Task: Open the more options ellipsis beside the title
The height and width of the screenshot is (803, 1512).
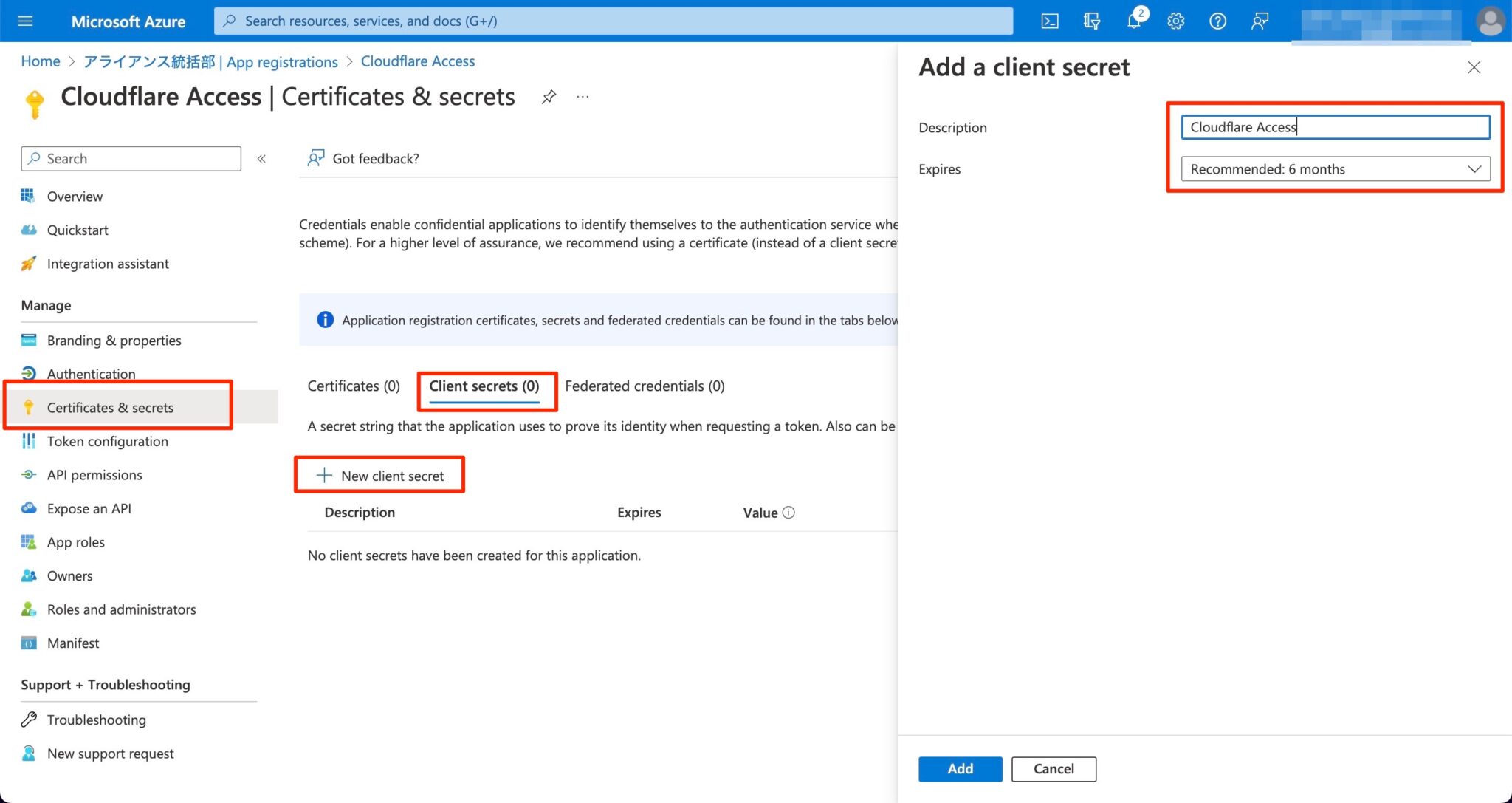Action: 583,96
